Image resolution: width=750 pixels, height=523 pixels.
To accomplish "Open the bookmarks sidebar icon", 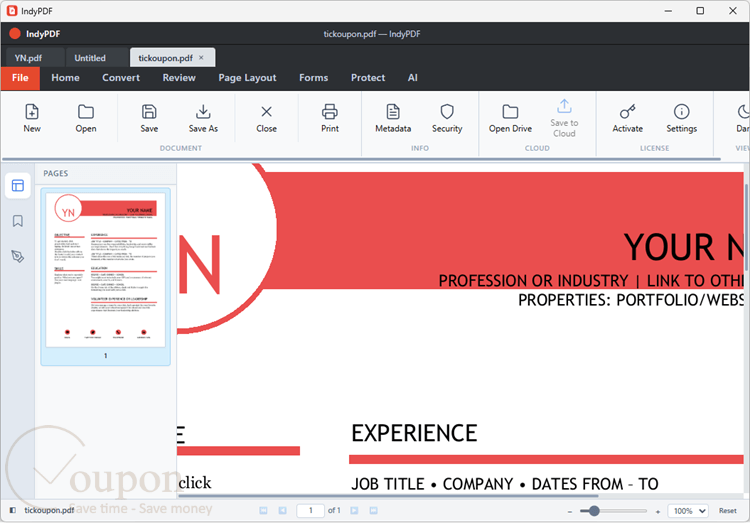I will 18,221.
